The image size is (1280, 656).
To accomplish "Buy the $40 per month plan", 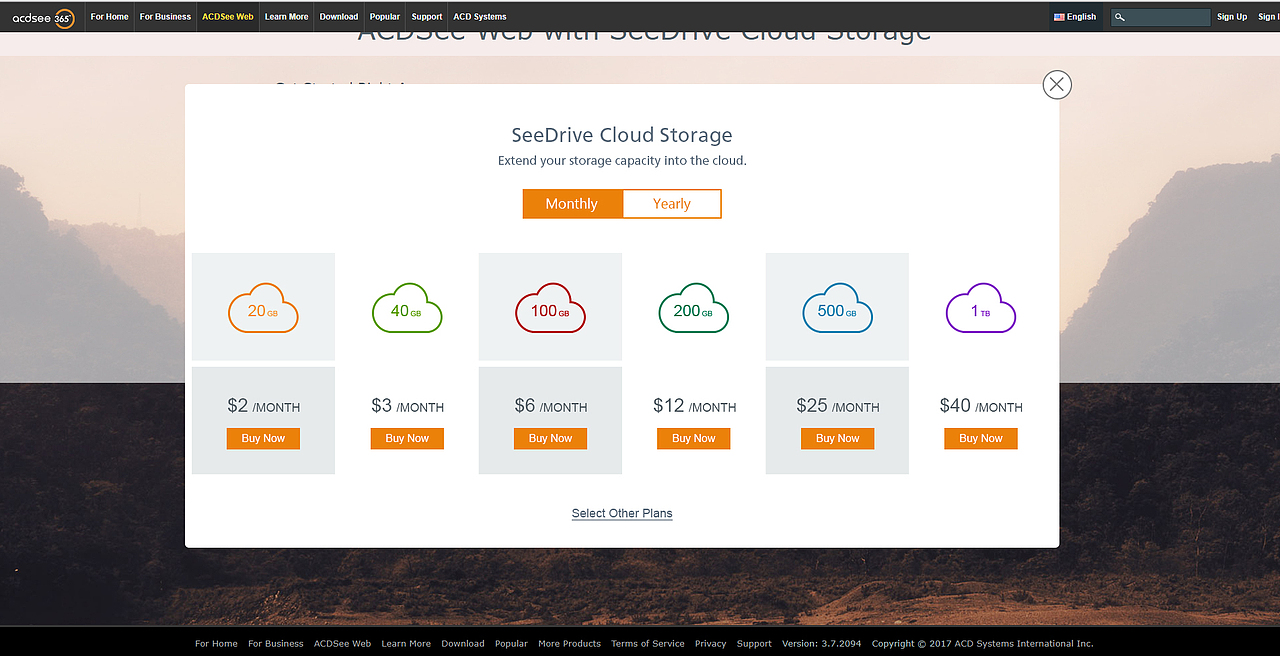I will (x=980, y=438).
